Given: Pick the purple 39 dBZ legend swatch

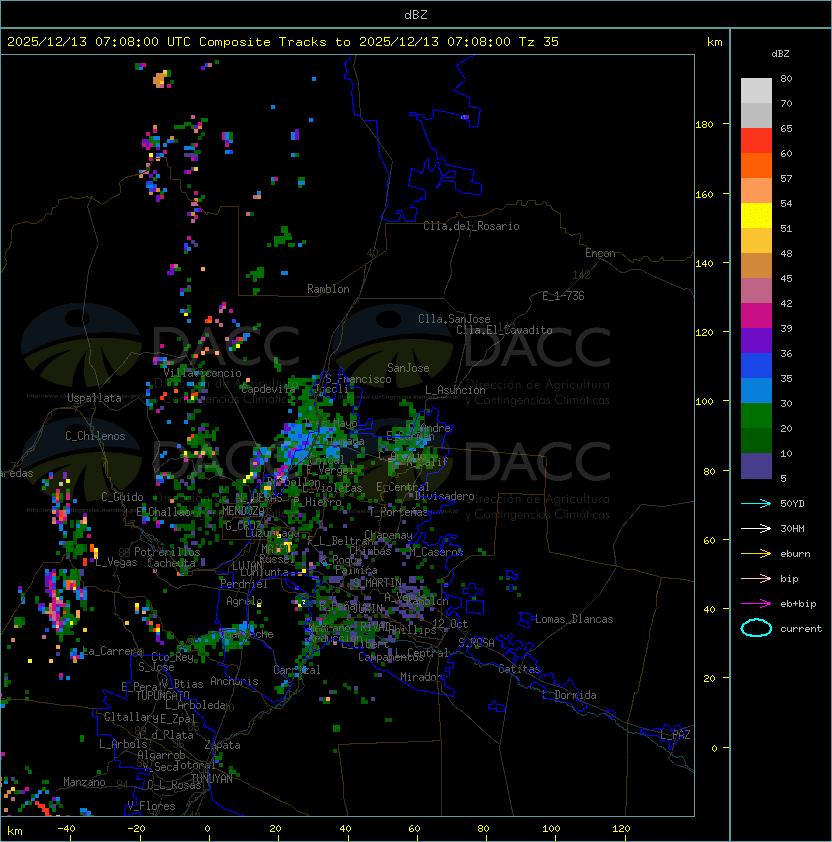Looking at the screenshot, I should 756,341.
